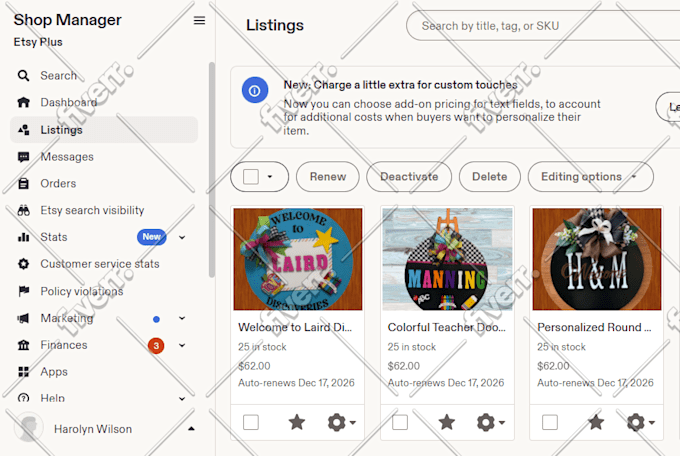Click the blue info icon in the banner
The image size is (680, 456).
(255, 90)
